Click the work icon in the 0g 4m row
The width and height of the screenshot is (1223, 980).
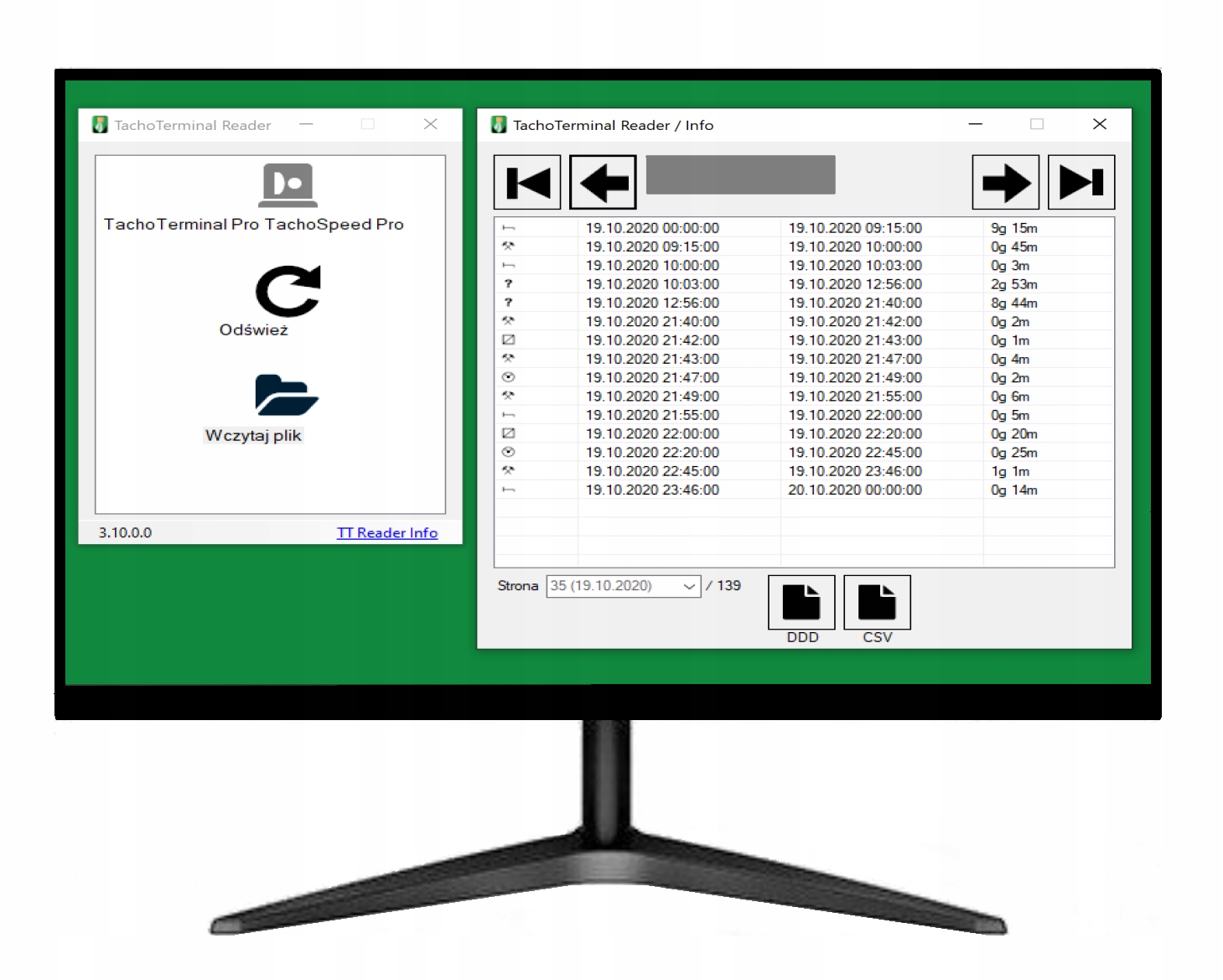[x=508, y=359]
